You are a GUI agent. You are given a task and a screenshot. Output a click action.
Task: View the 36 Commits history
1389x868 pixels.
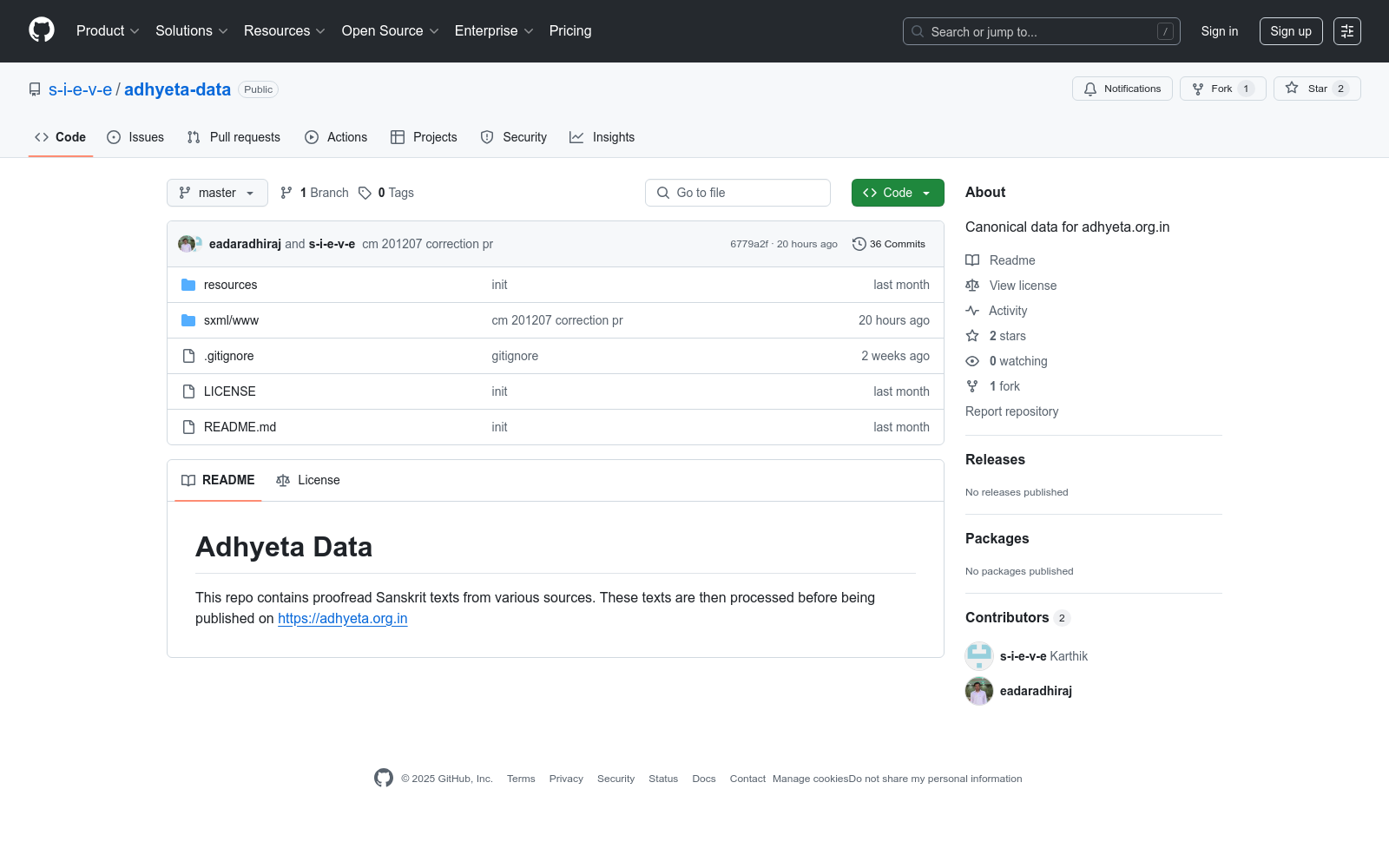tap(889, 244)
